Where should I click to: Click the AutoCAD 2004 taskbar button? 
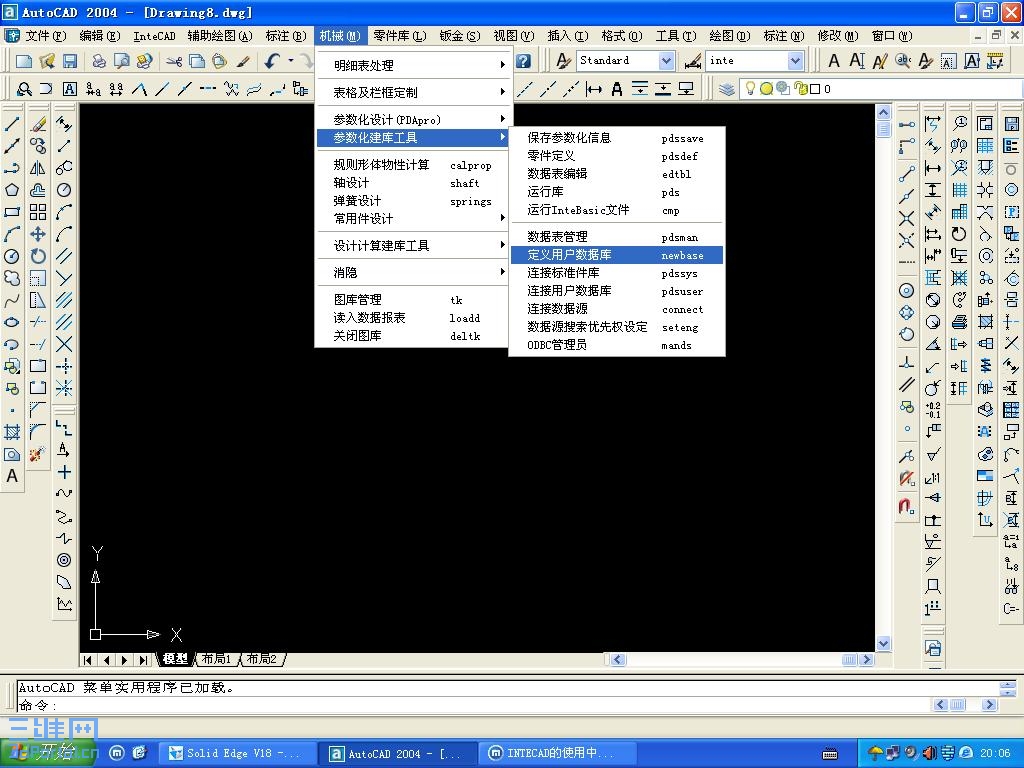(x=397, y=754)
